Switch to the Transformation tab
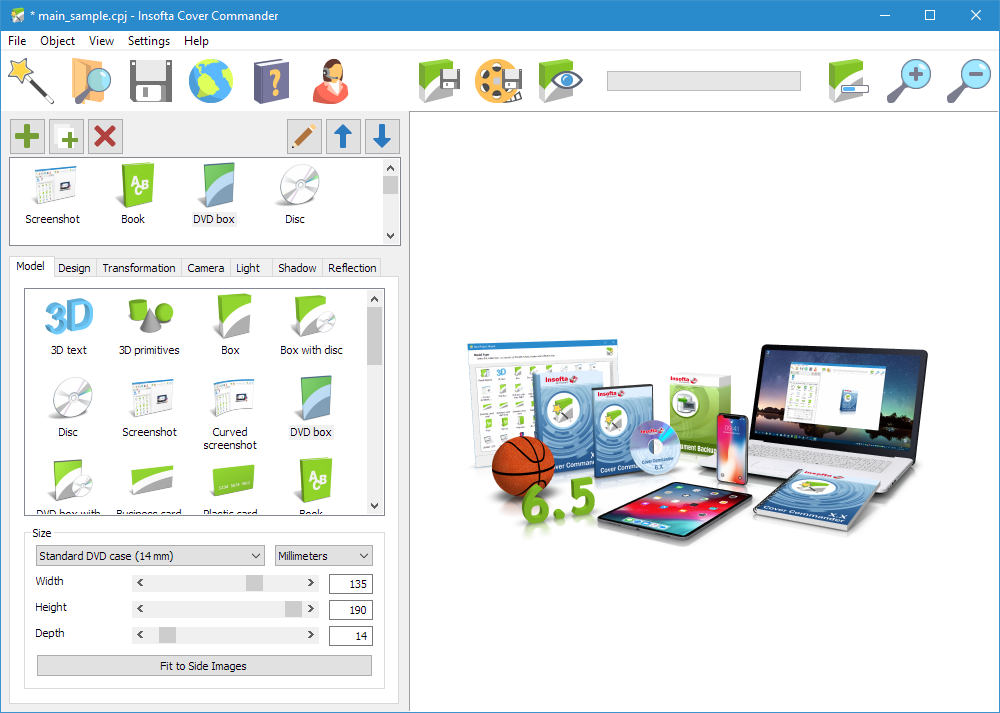The width and height of the screenshot is (1000, 713). (x=139, y=268)
